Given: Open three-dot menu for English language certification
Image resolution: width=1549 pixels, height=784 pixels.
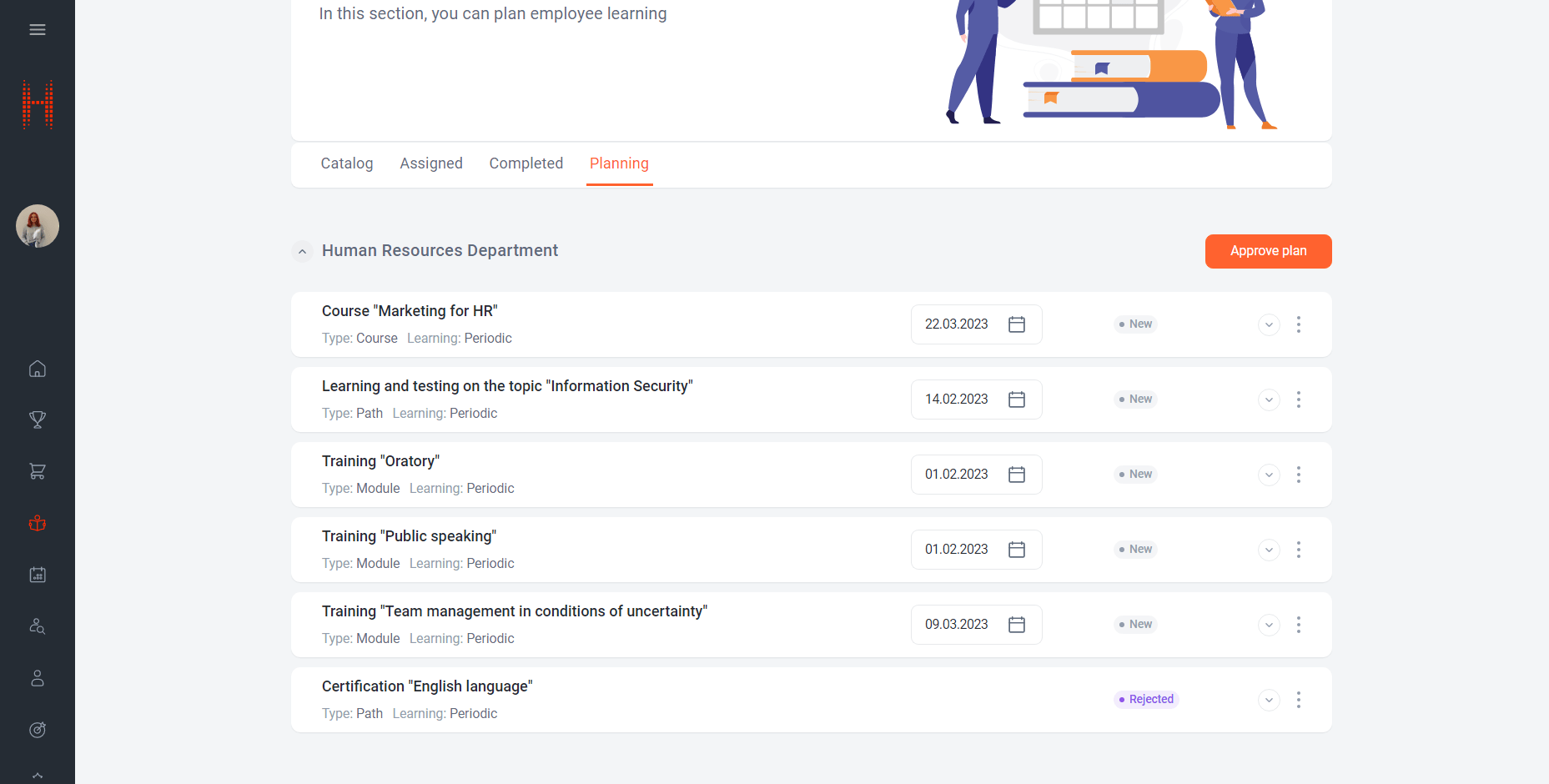Looking at the screenshot, I should [x=1298, y=700].
